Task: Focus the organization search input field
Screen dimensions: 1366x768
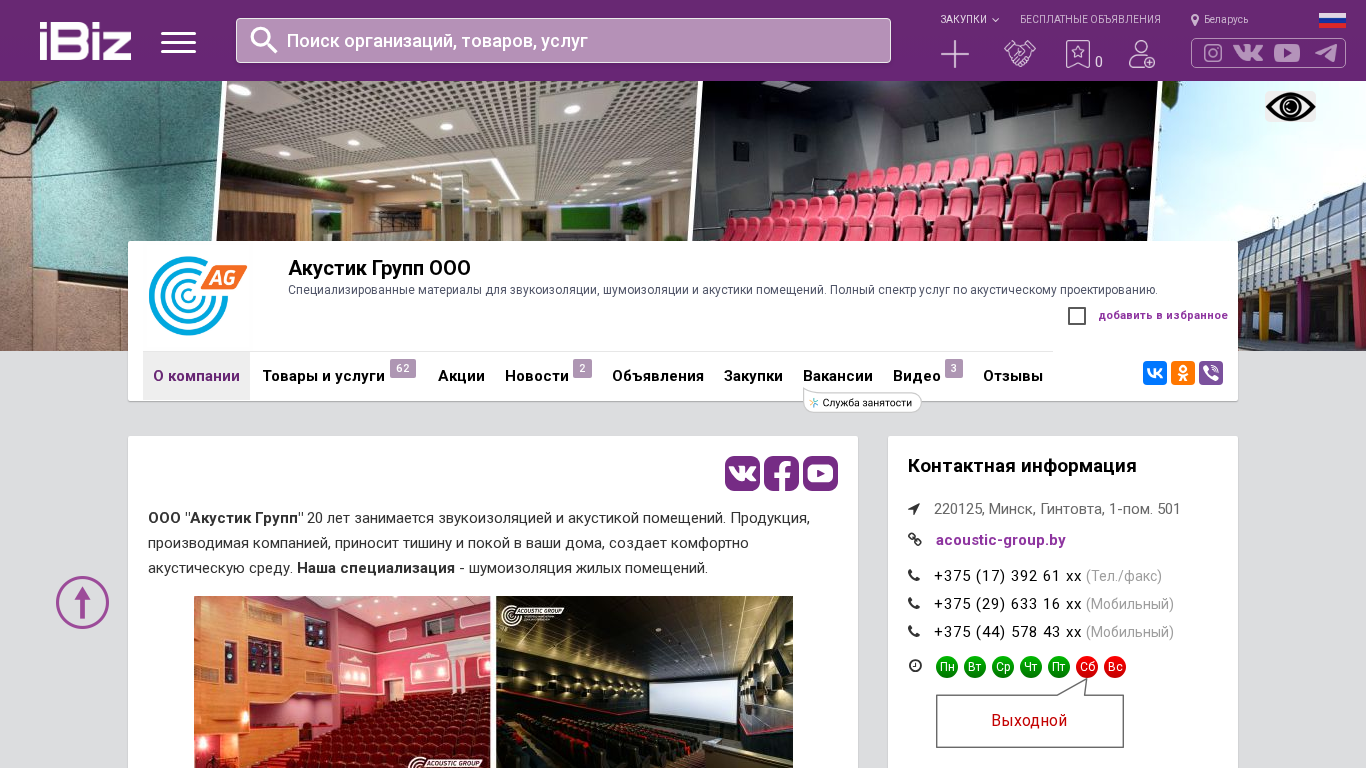Action: tap(563, 40)
